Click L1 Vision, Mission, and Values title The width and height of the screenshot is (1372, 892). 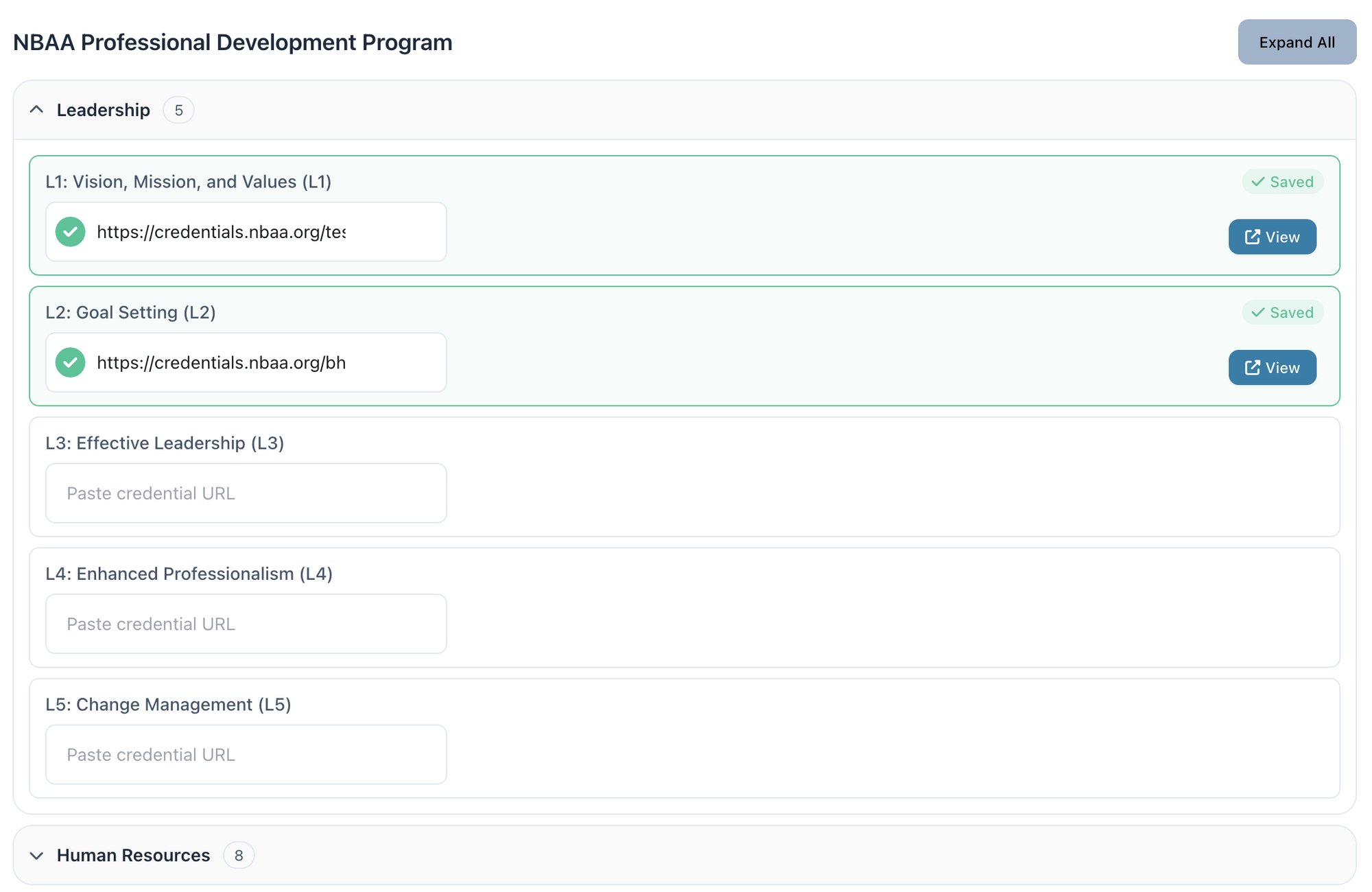coord(188,182)
